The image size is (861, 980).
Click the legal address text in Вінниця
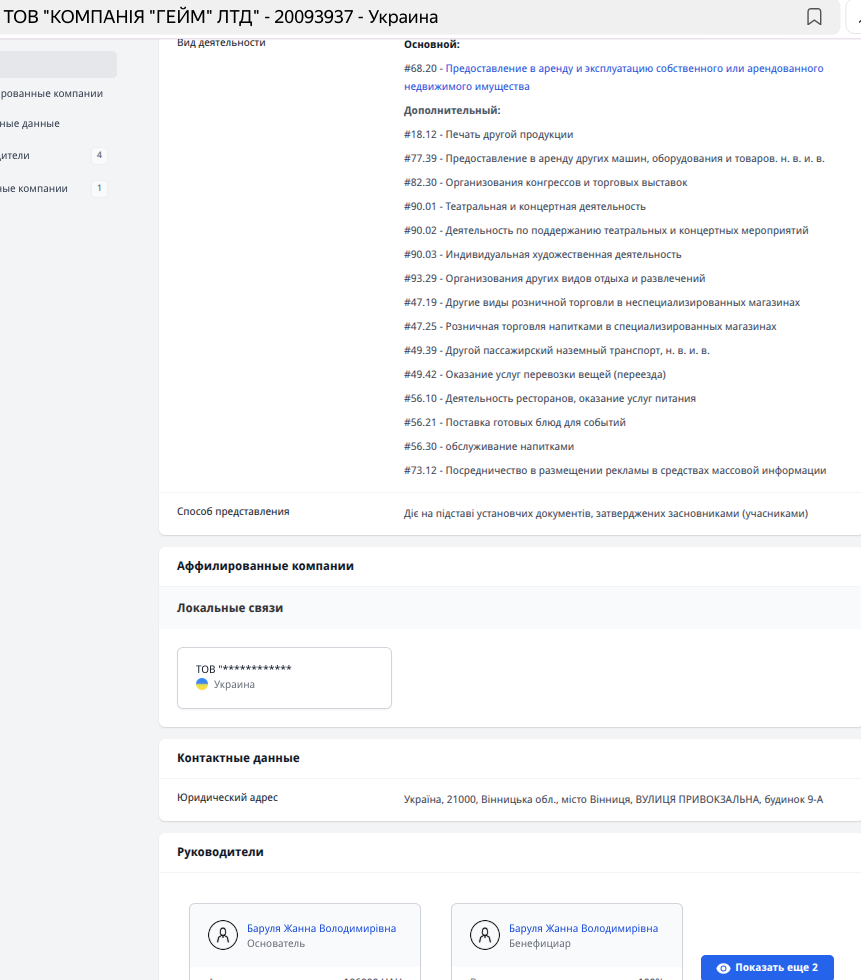[613, 799]
